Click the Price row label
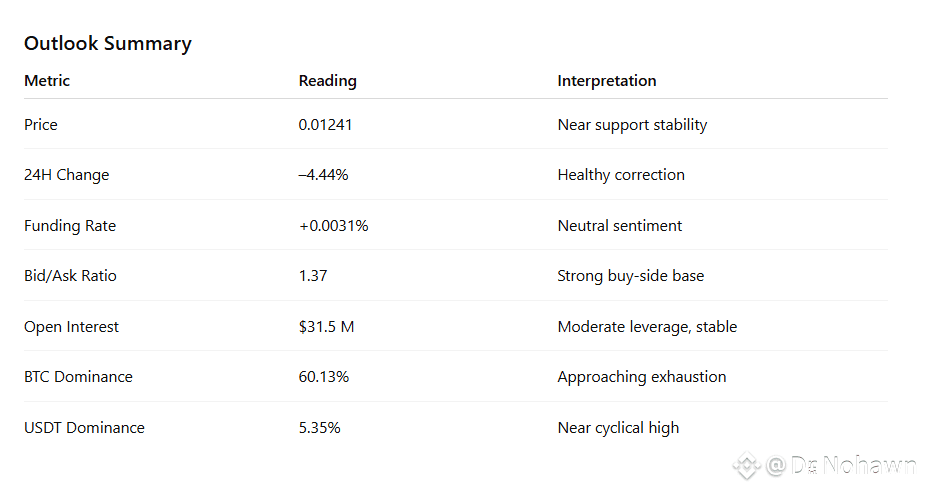Viewport: 925px width, 491px height. pos(41,125)
